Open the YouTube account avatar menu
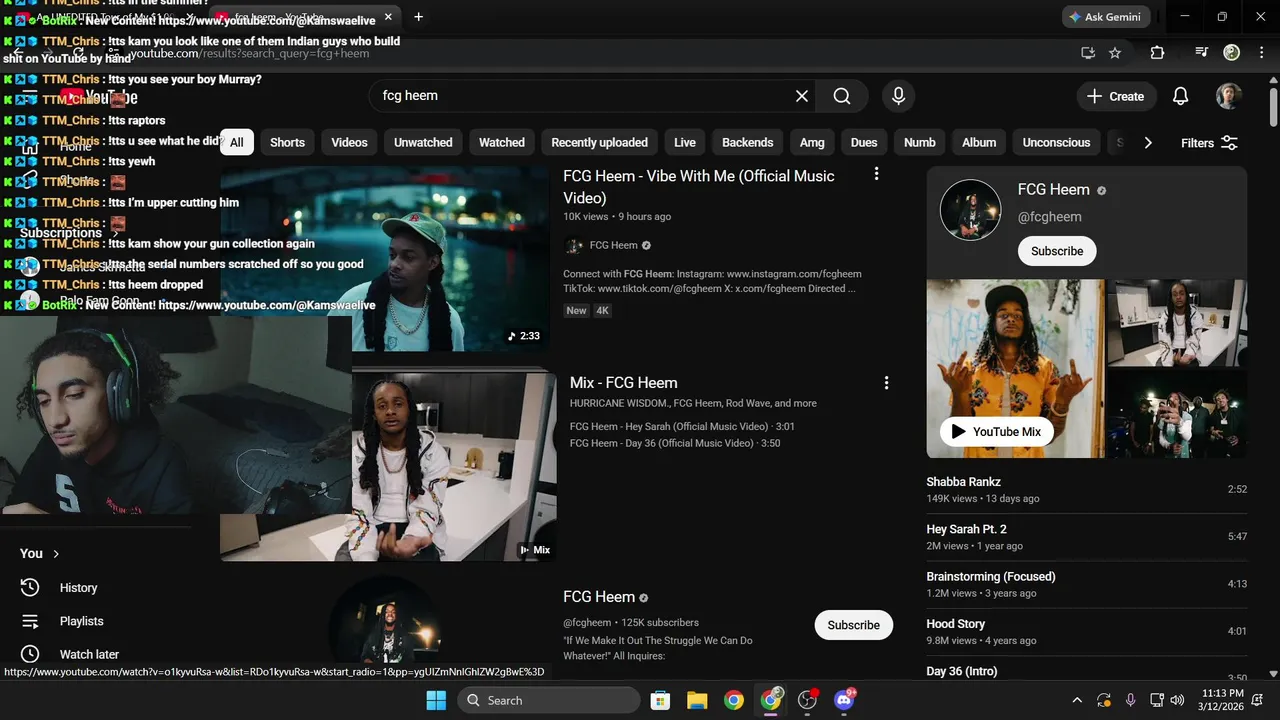This screenshot has width=1280, height=720. pos(1229,96)
